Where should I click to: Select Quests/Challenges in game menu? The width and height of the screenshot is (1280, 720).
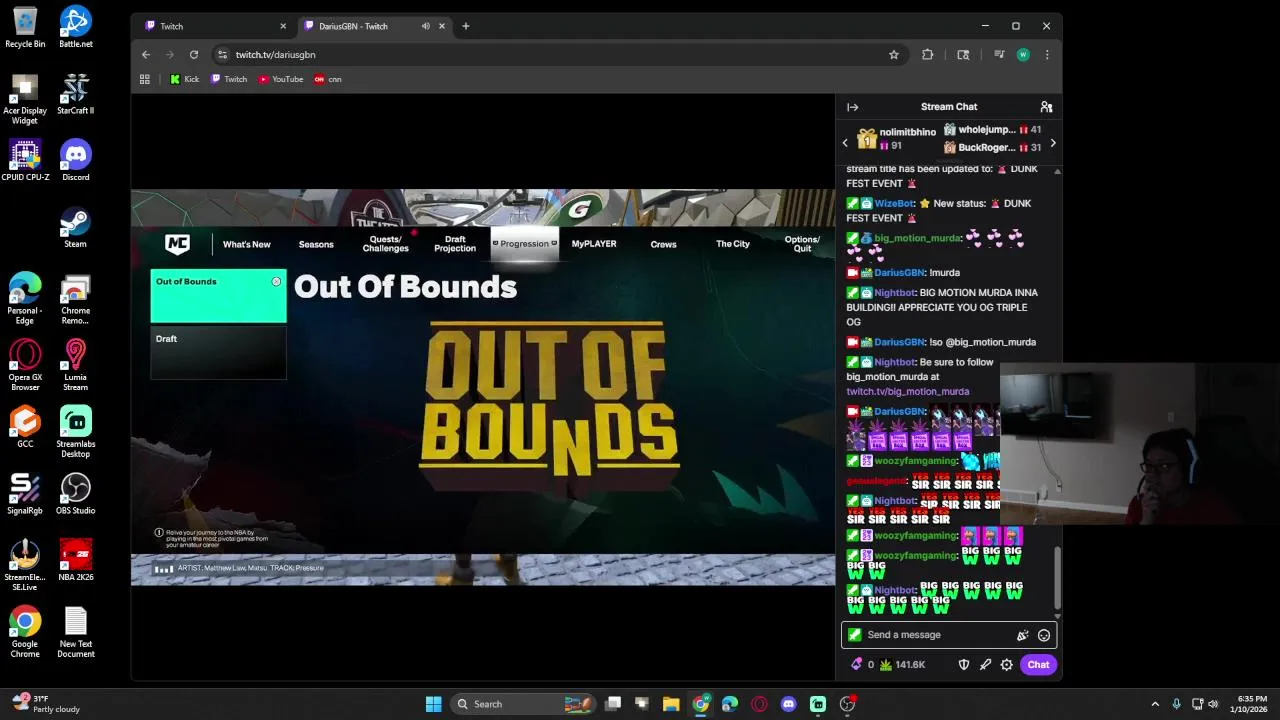click(386, 244)
